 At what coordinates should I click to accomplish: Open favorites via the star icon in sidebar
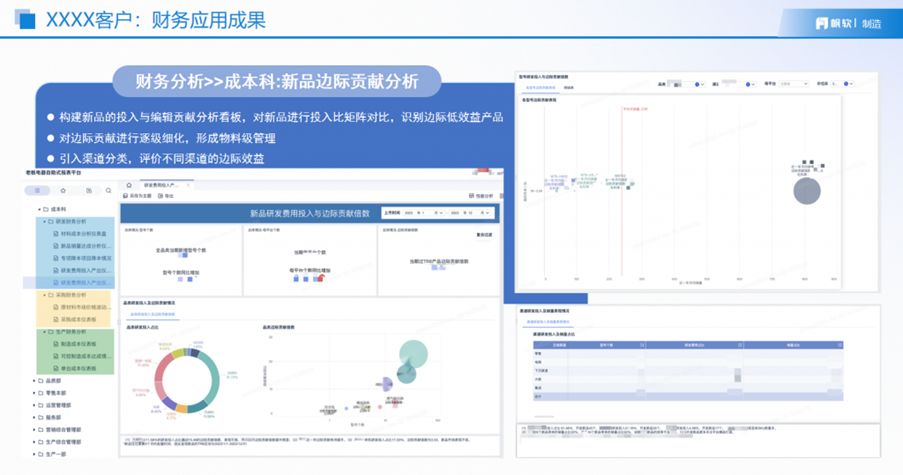coord(63,191)
